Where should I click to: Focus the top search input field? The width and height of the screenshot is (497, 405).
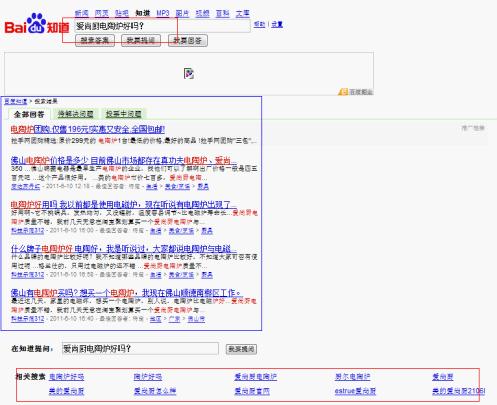(x=163, y=26)
